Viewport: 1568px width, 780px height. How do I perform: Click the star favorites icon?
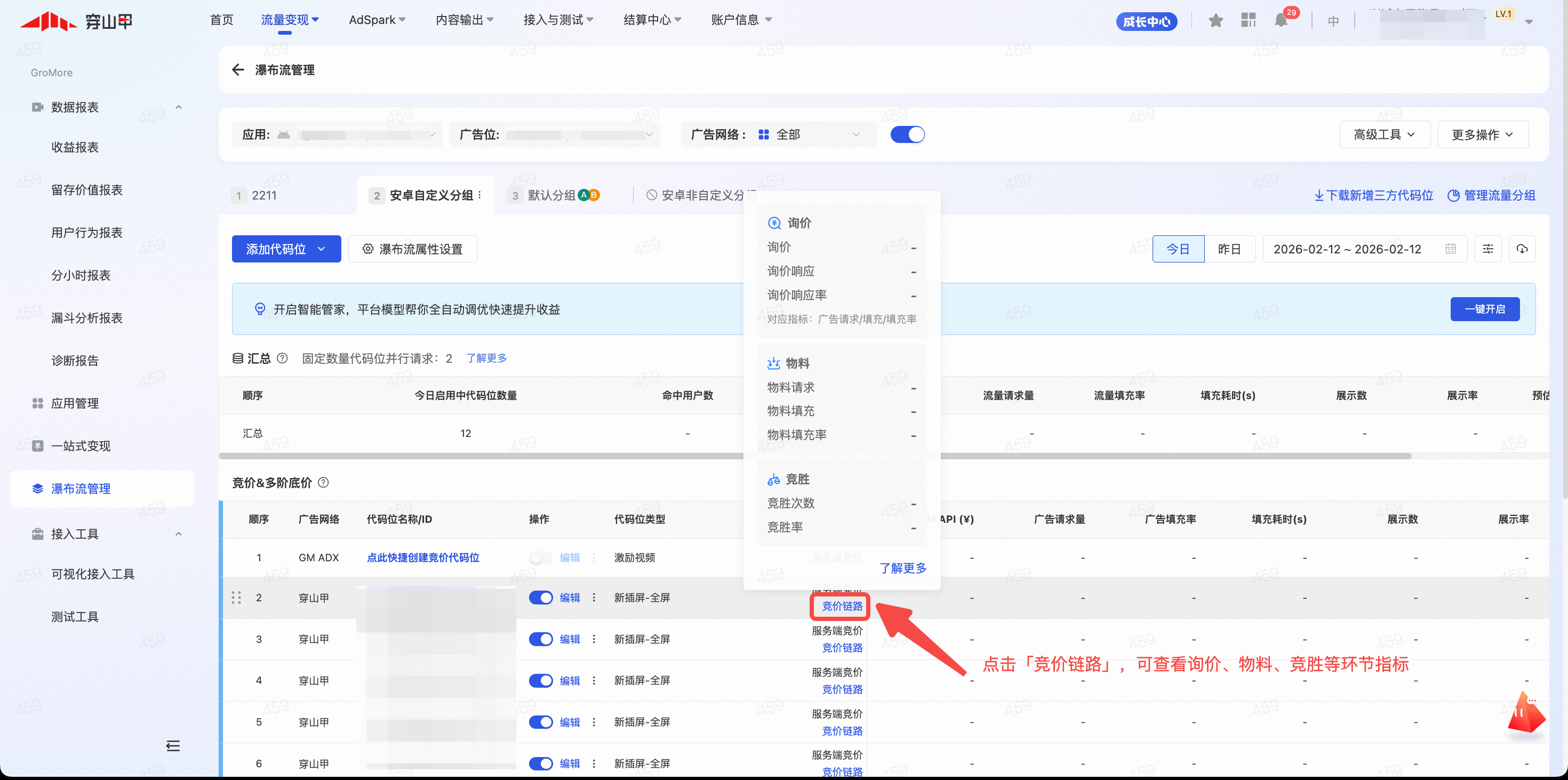click(x=1215, y=21)
